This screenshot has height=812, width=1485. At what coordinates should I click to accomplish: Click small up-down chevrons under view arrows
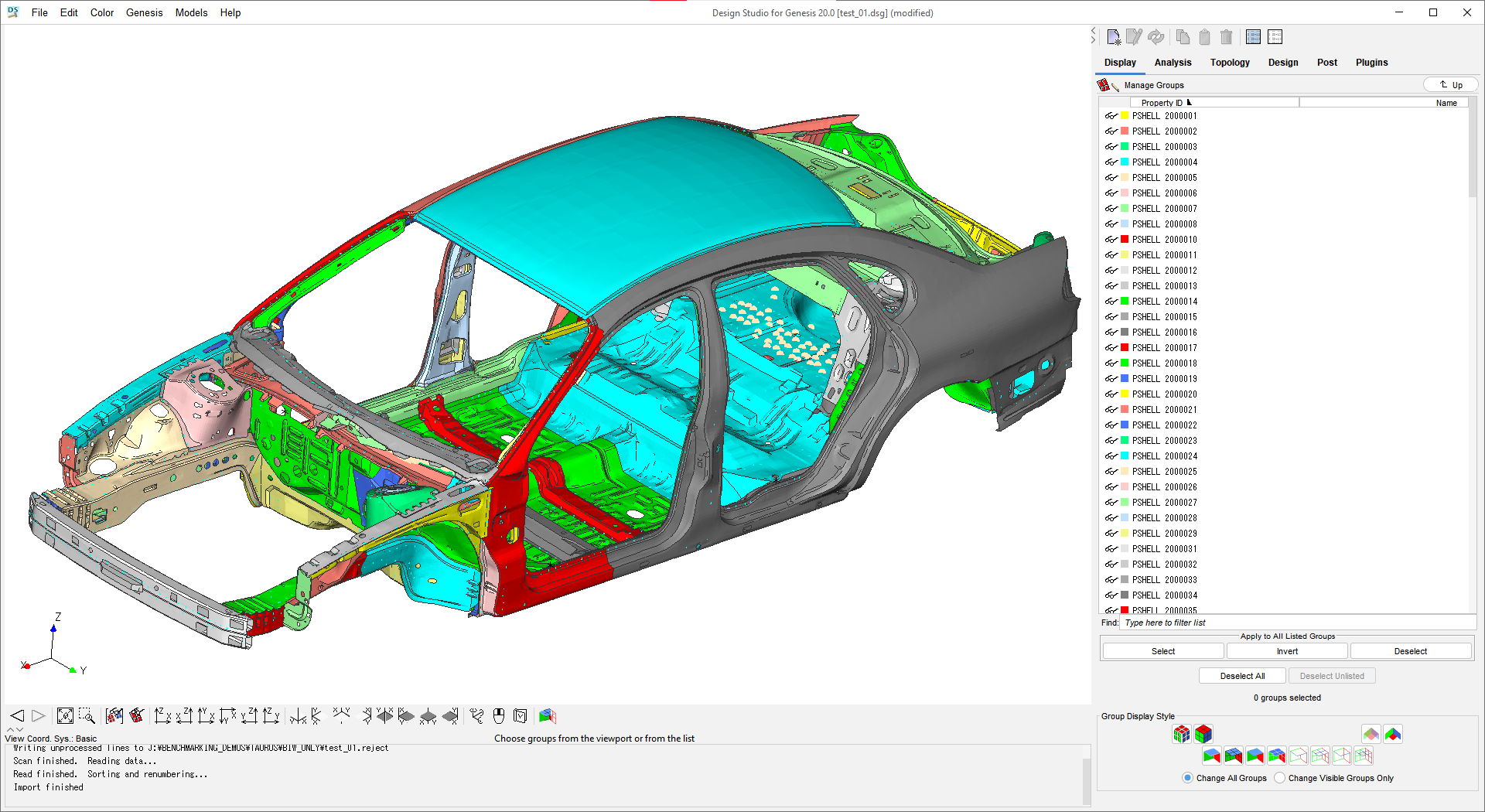[x=15, y=729]
